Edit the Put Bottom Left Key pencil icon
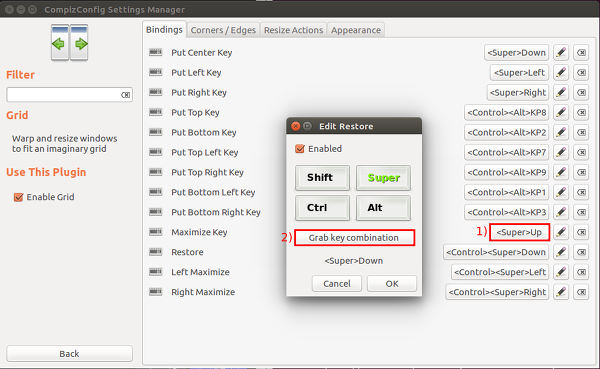 pos(561,192)
